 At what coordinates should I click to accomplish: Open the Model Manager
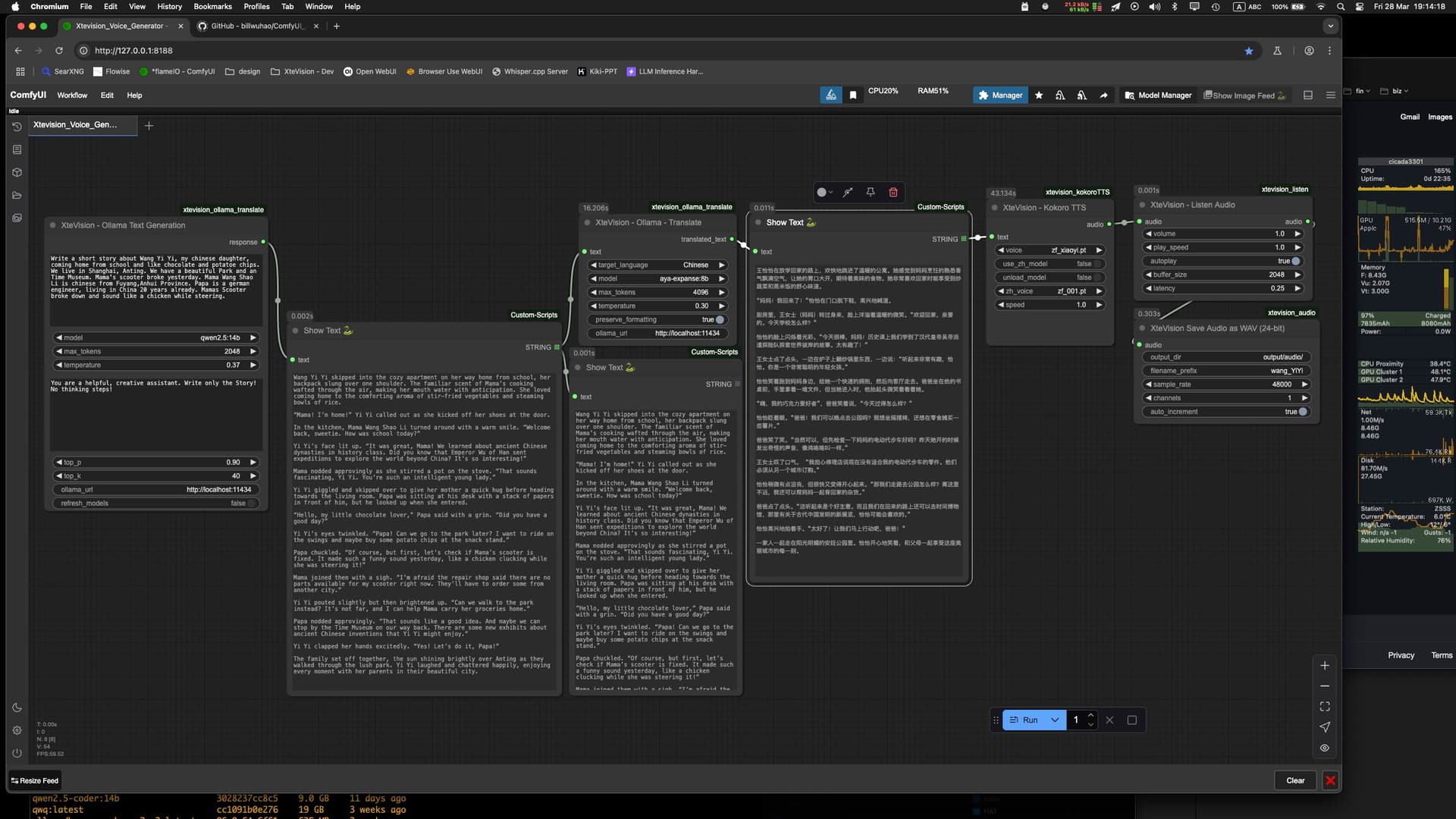[1158, 96]
